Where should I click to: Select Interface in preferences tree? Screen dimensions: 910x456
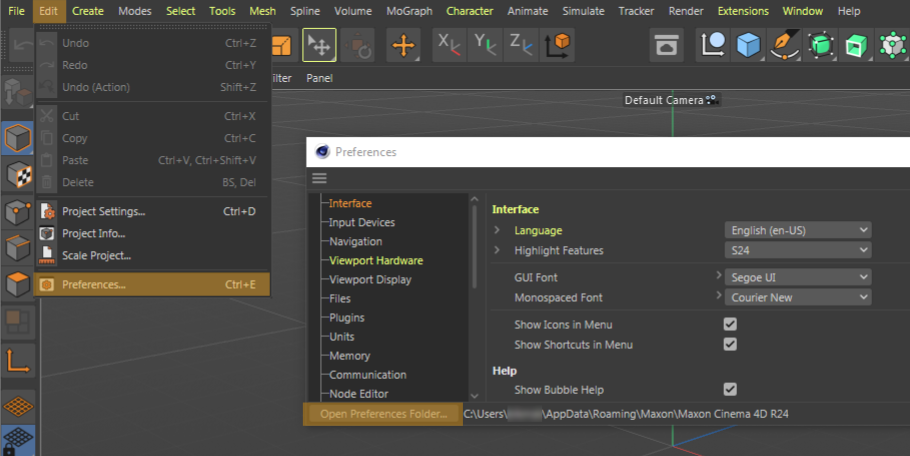coord(350,204)
